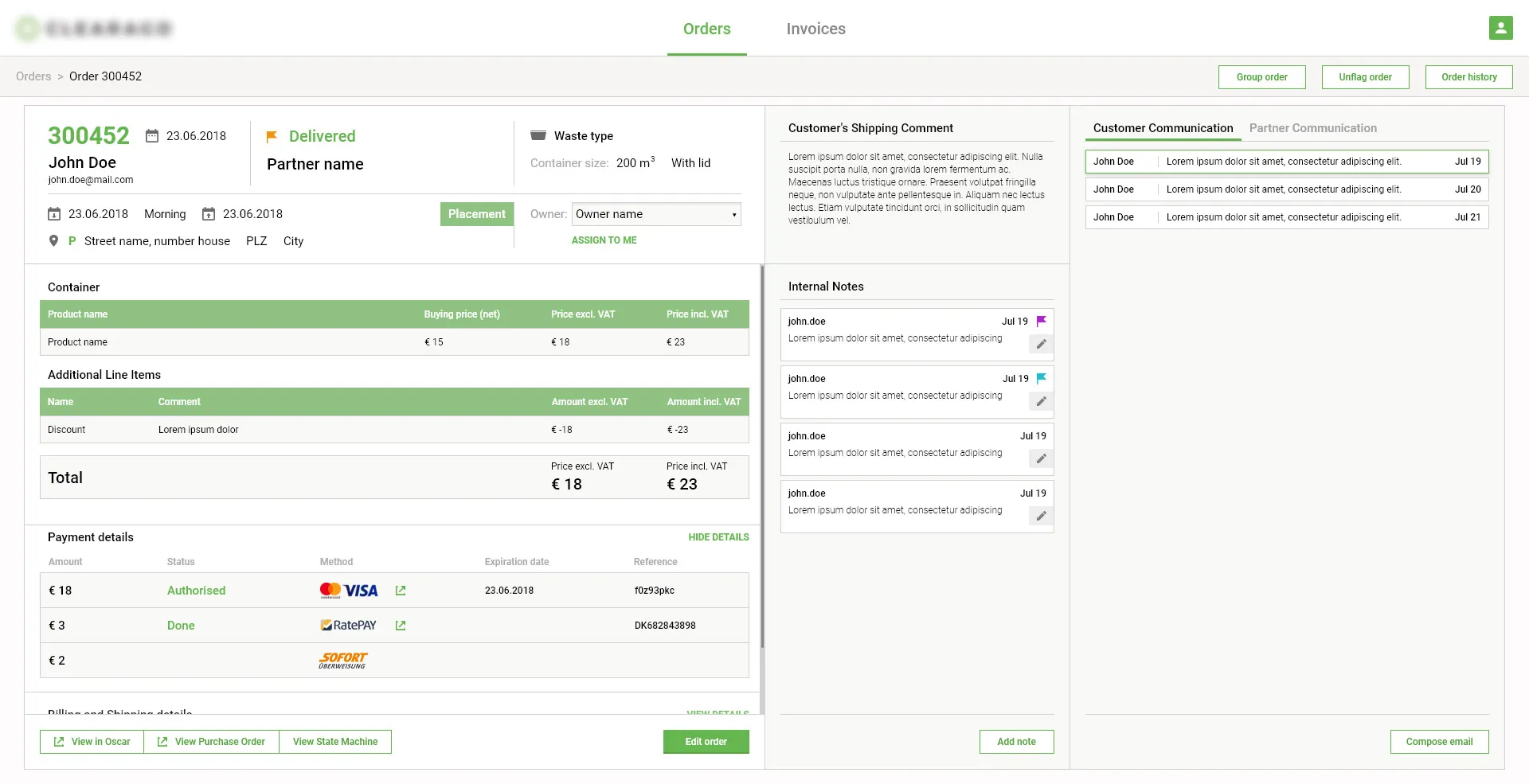Click the Orders breadcrumb link
This screenshot has height=784, width=1529.
coord(33,76)
